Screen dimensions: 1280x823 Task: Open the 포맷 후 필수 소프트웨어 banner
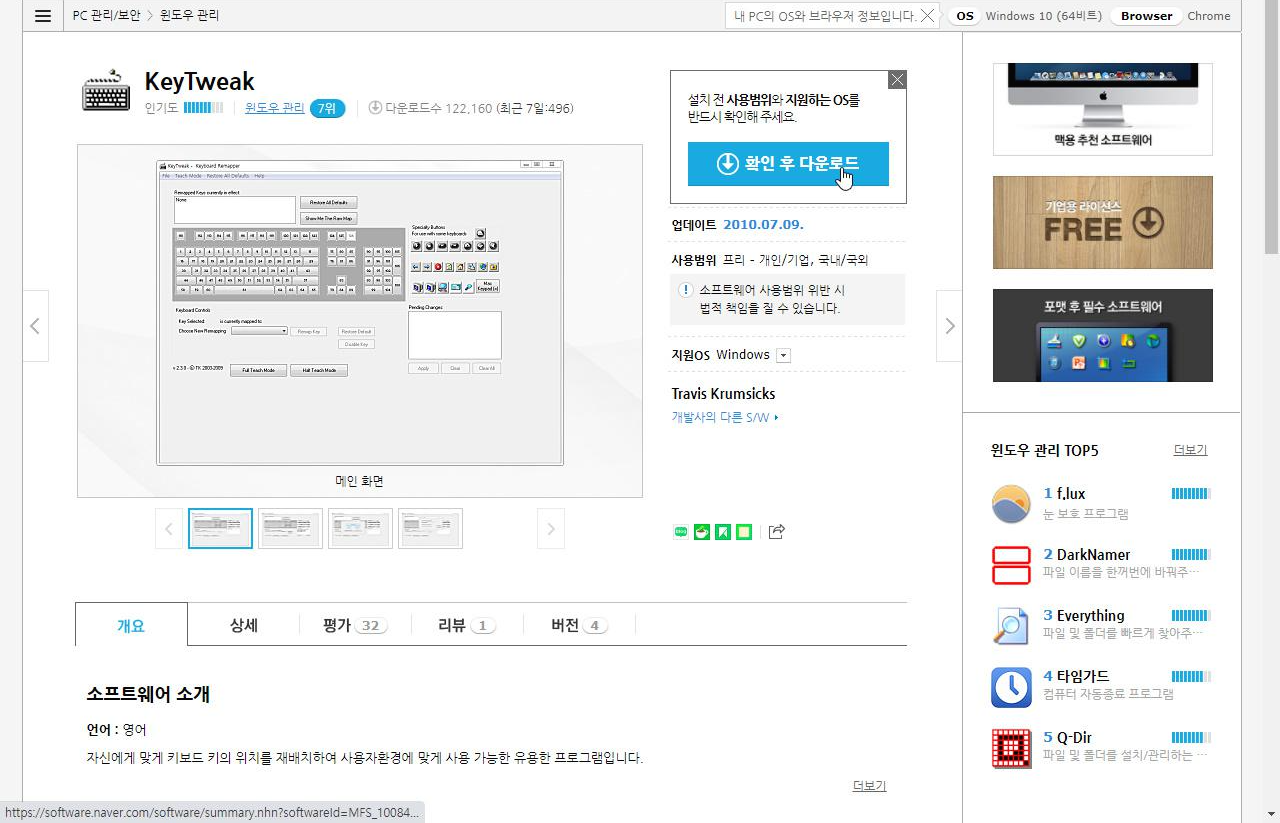1103,335
